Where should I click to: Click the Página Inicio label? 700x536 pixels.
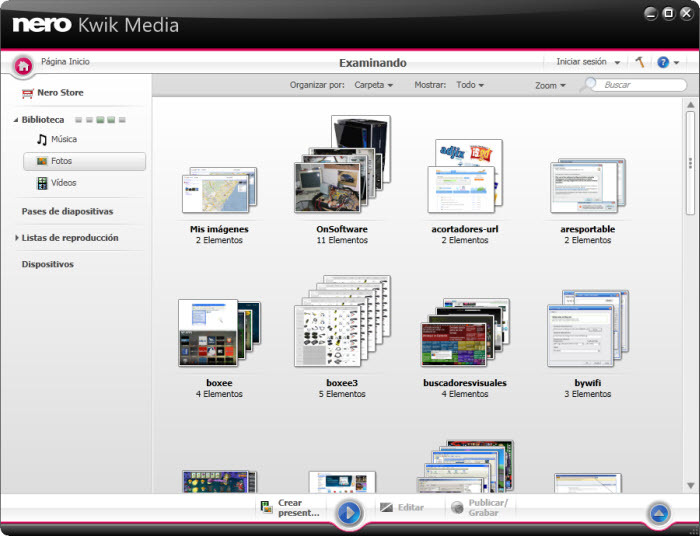coord(65,62)
